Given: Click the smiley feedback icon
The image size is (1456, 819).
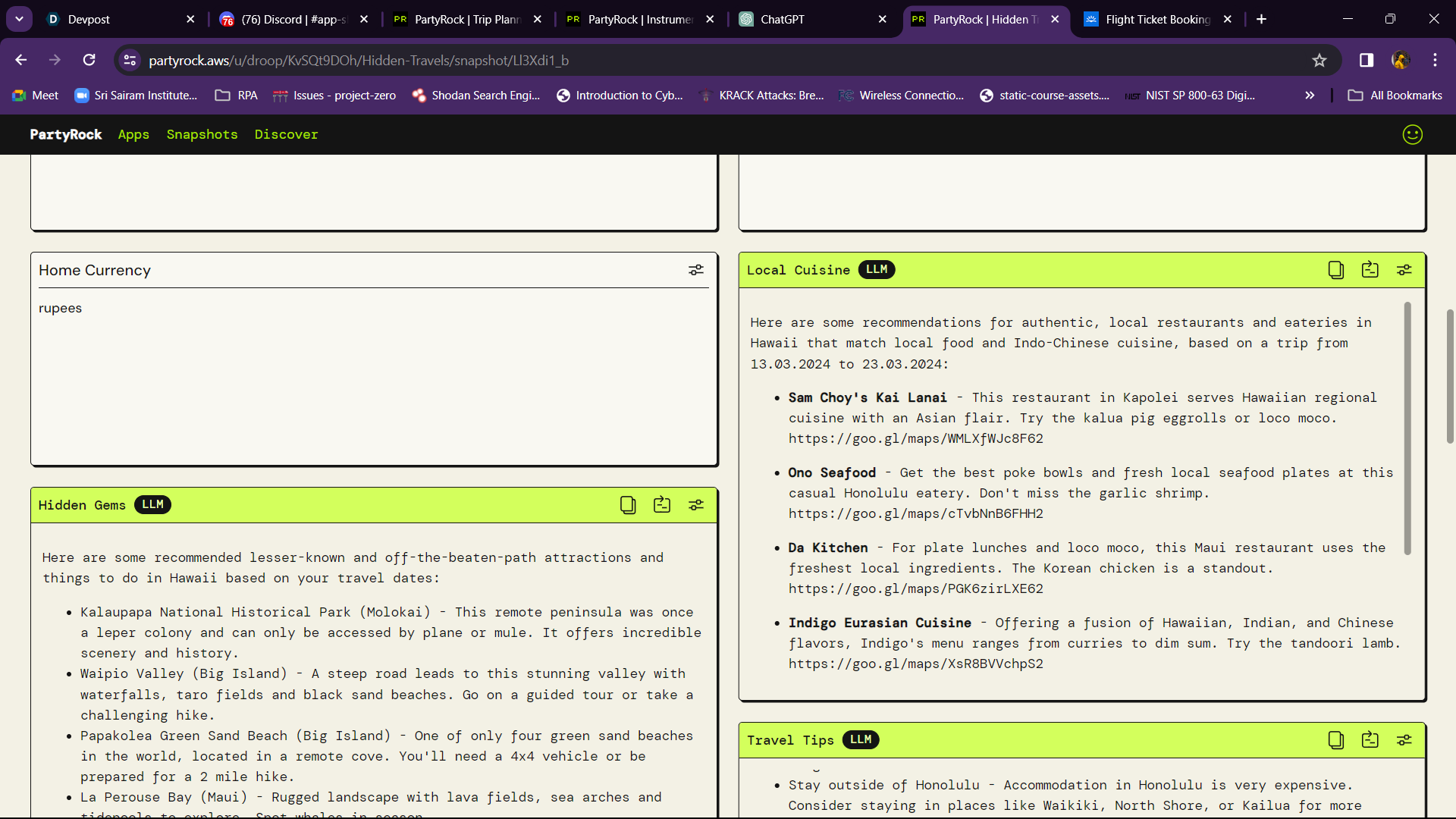Looking at the screenshot, I should [x=1412, y=134].
